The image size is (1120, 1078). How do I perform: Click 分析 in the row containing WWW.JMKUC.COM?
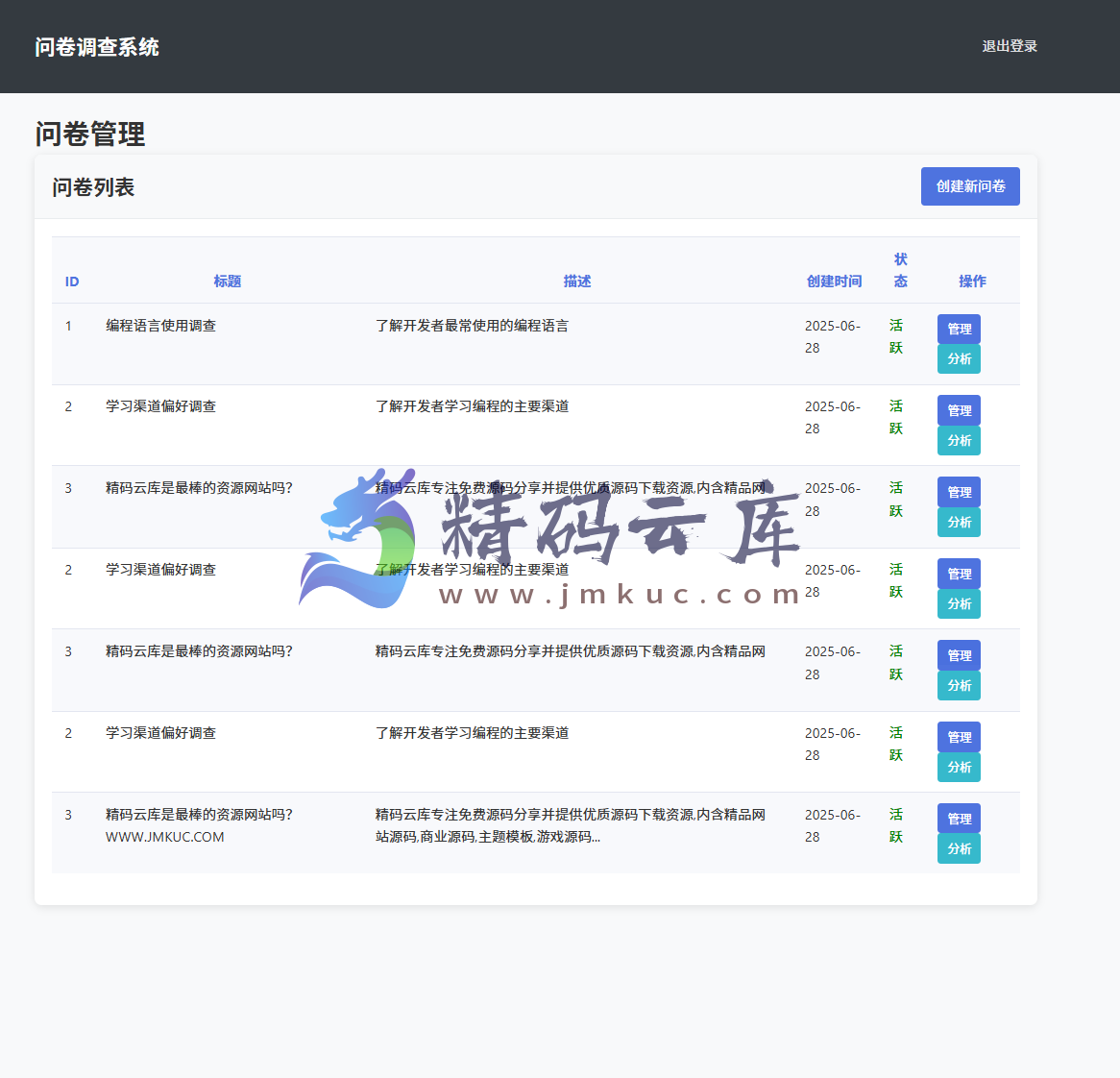tap(959, 848)
